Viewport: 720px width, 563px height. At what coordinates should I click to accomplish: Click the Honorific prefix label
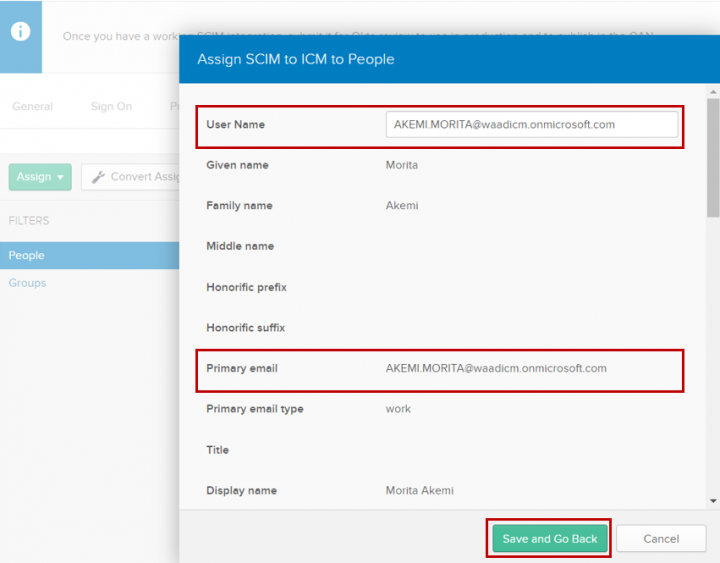pyautogui.click(x=246, y=287)
